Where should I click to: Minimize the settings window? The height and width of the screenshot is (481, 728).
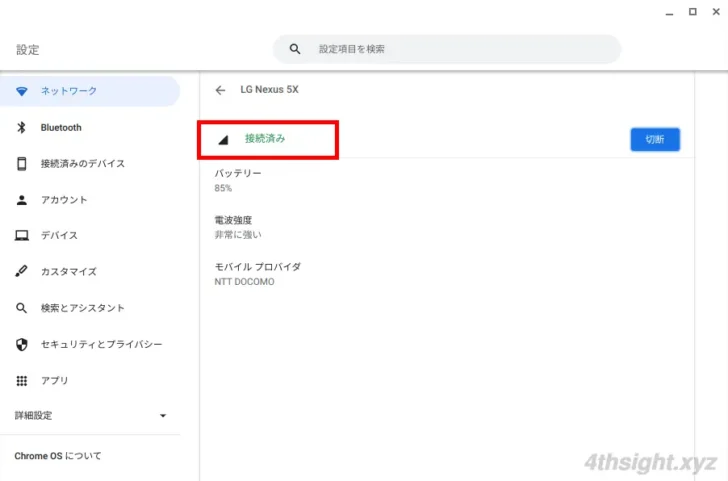[x=669, y=13]
